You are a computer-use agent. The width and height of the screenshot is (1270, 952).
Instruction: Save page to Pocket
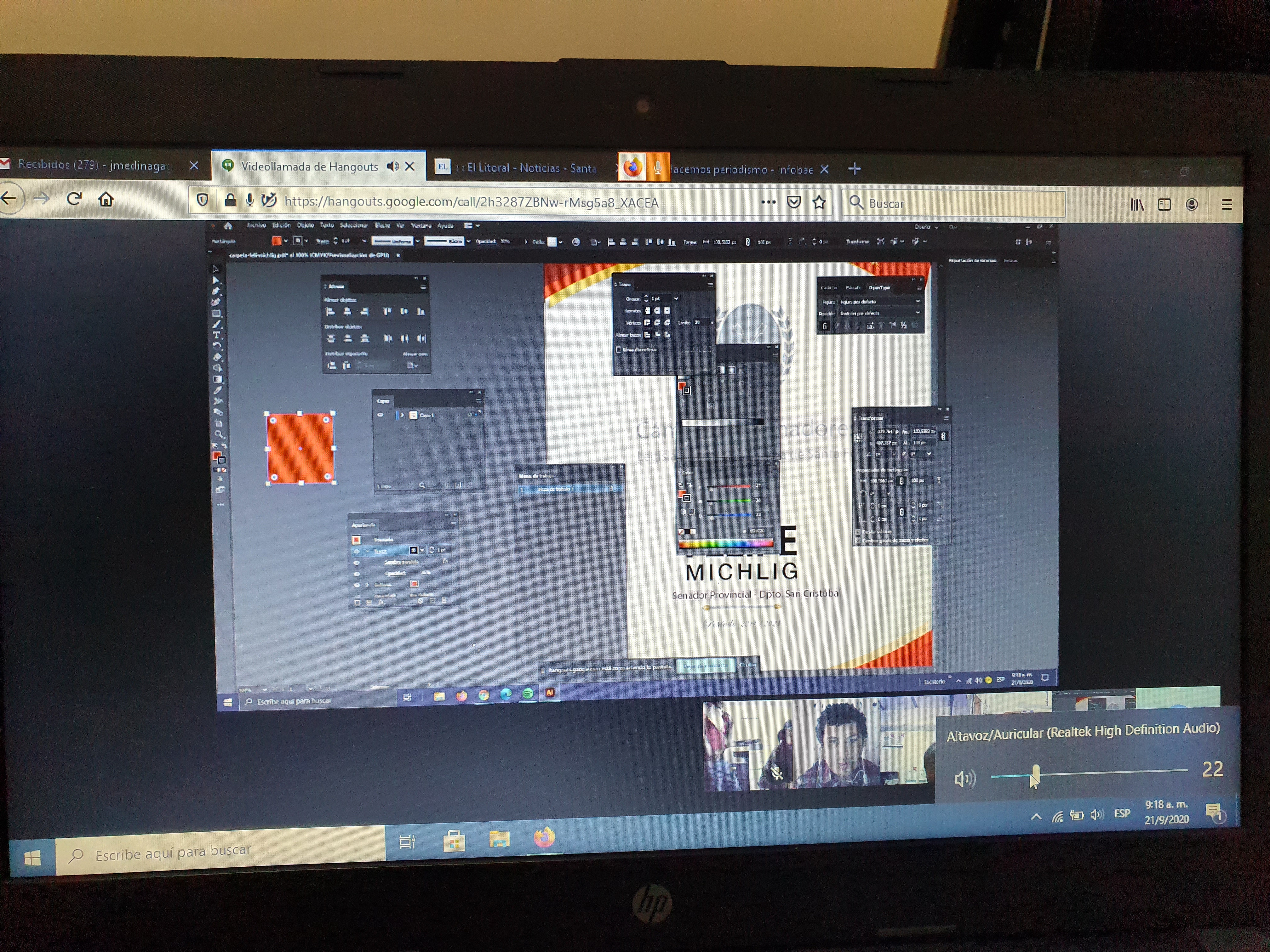click(793, 202)
